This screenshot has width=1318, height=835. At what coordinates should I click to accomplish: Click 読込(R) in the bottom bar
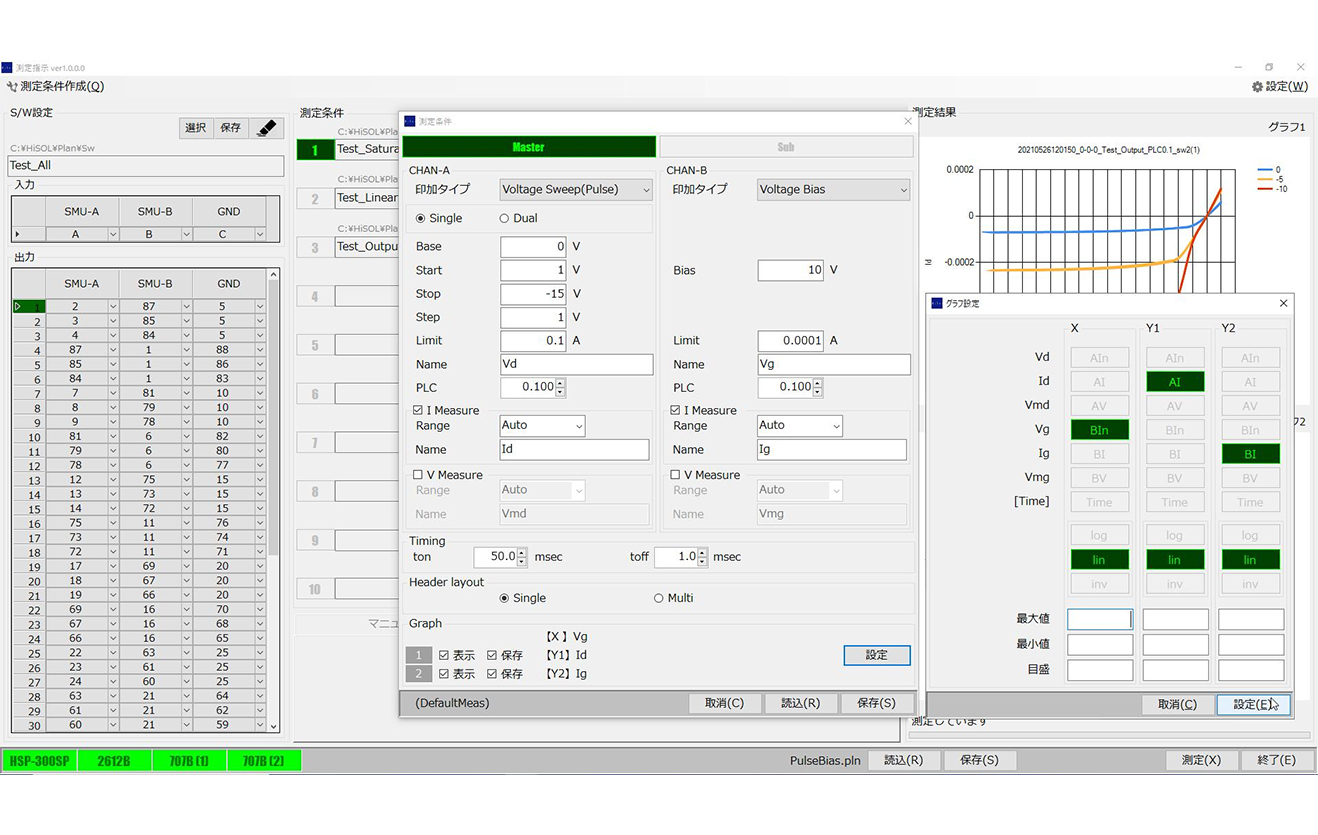pos(903,760)
